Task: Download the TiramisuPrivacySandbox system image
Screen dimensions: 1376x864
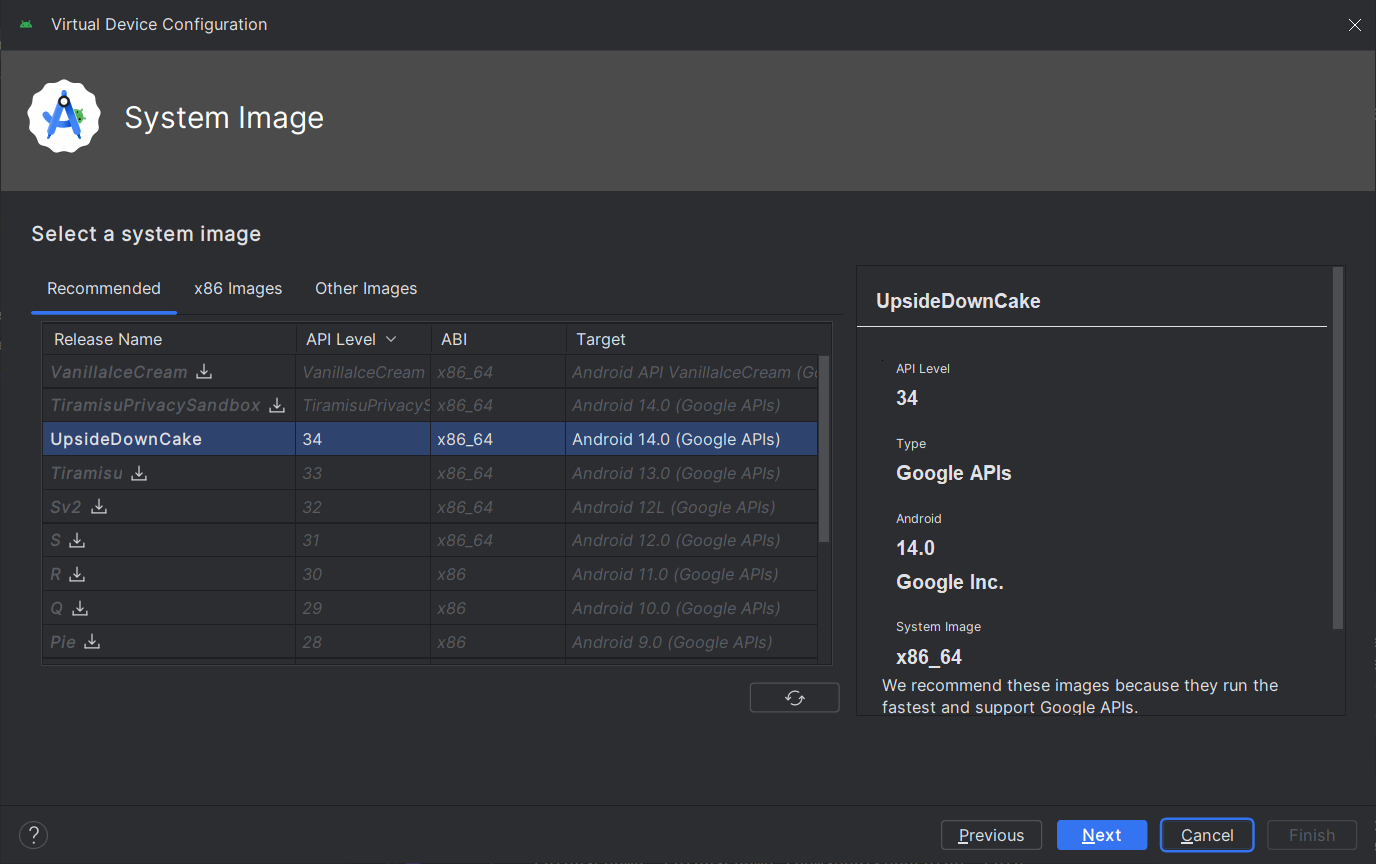Action: [277, 406]
